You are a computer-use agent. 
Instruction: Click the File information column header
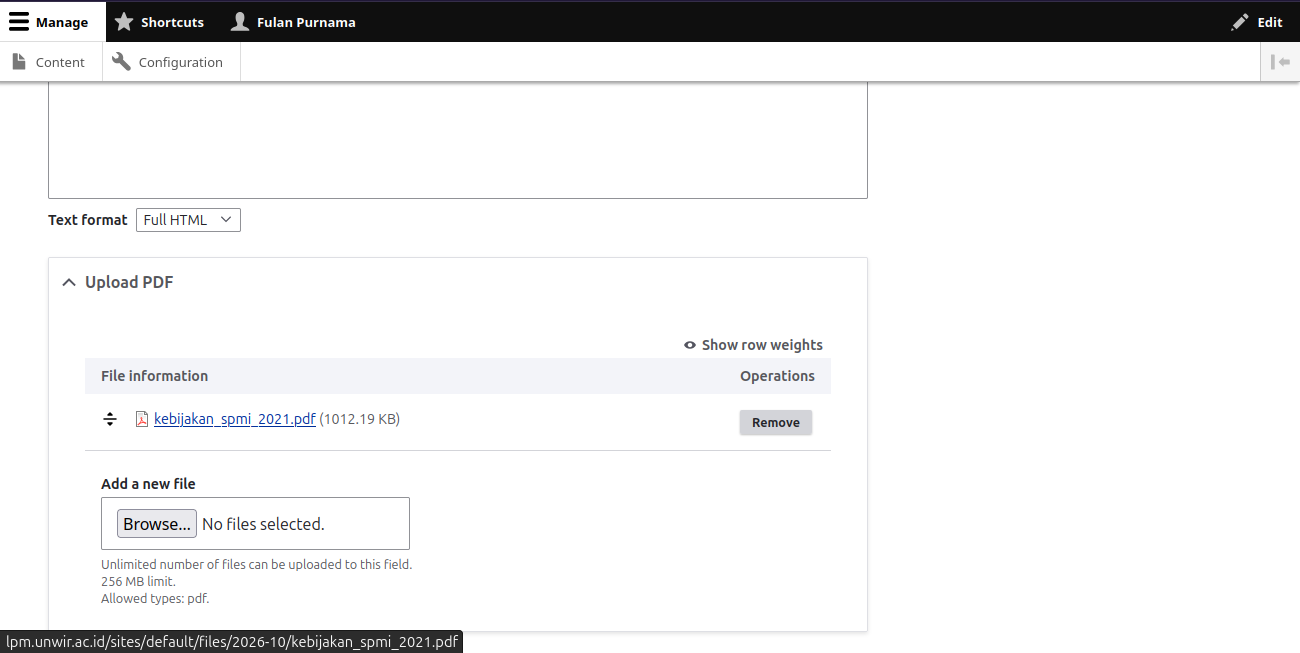(154, 376)
